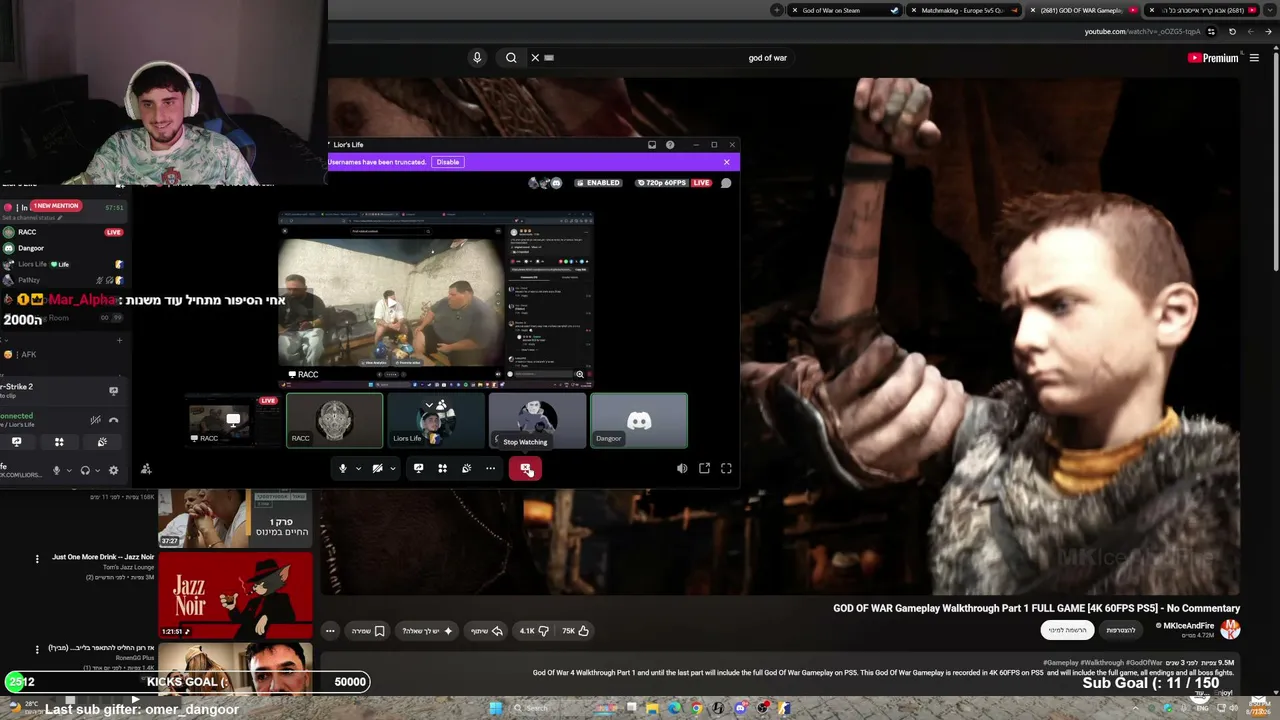Clear the YouTube search text
The image size is (1280, 720).
pyautogui.click(x=535, y=58)
